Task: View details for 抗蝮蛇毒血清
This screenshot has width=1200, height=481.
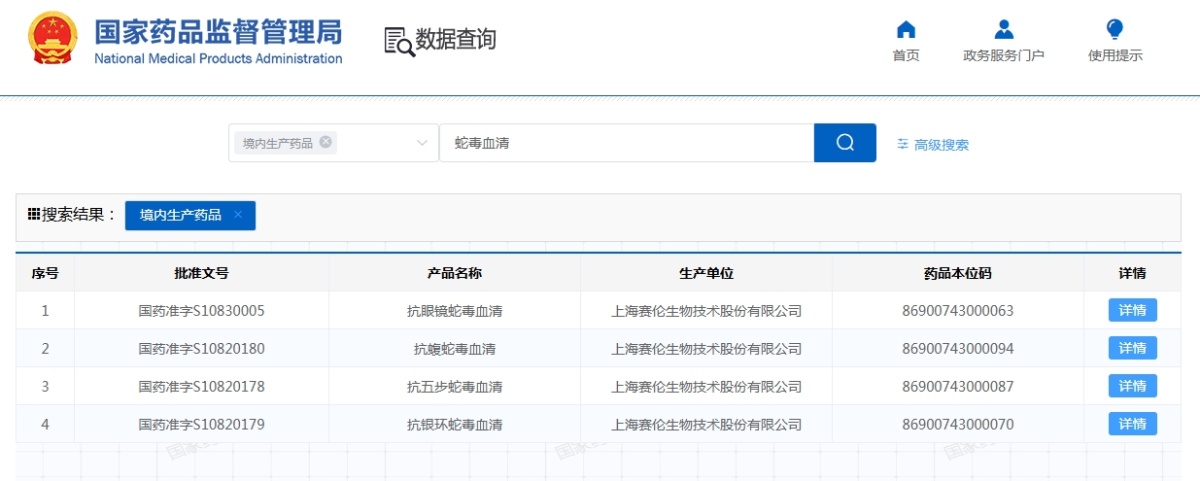Action: tap(1132, 348)
